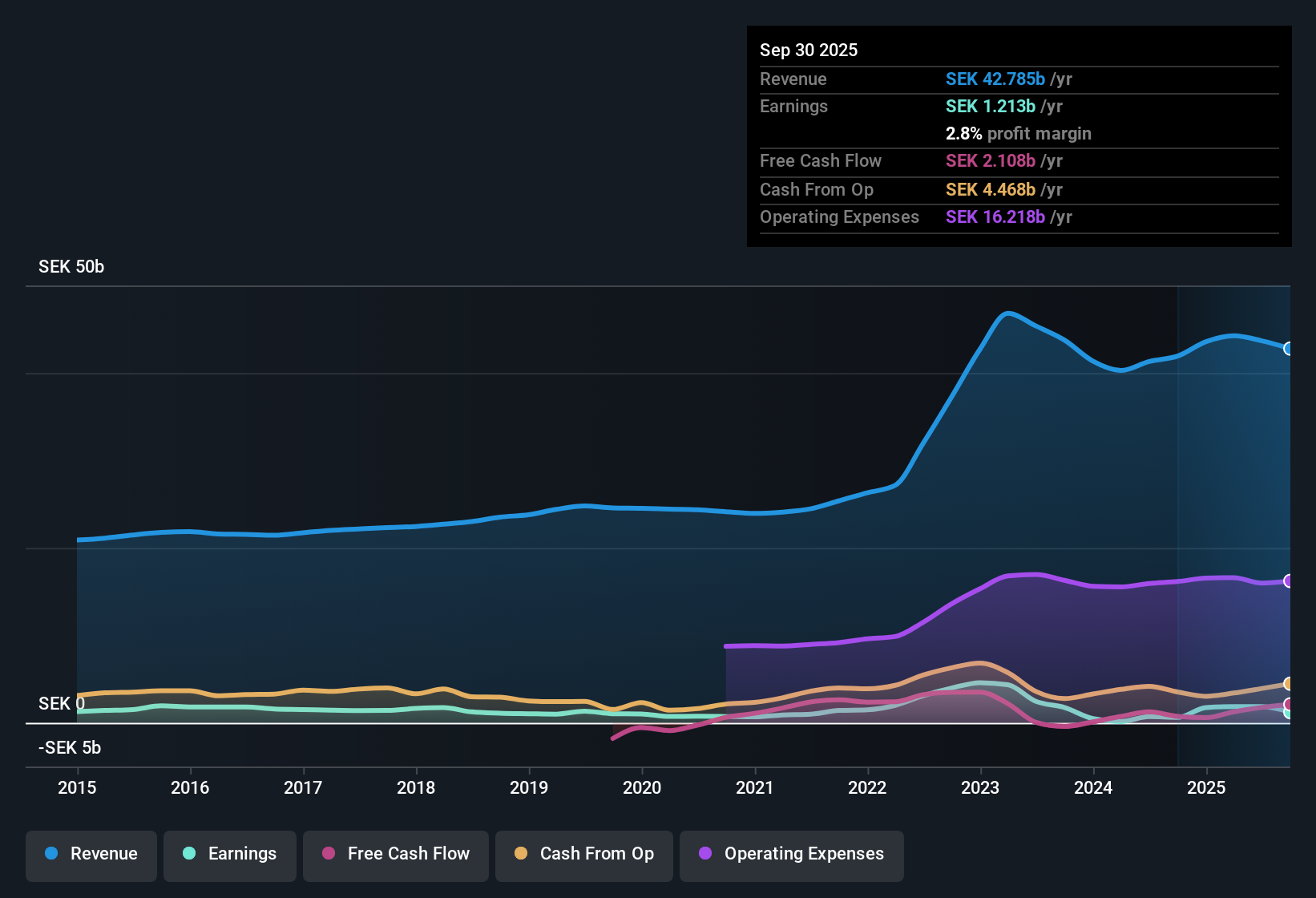The width and height of the screenshot is (1316, 898).
Task: Click the SEK 16.218b operating expenses value
Action: [995, 216]
